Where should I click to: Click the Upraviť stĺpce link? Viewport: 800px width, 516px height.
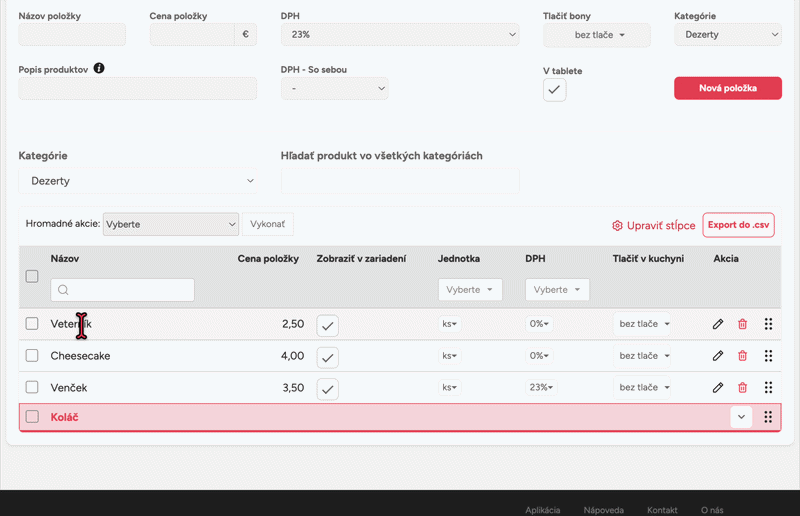pyautogui.click(x=661, y=226)
